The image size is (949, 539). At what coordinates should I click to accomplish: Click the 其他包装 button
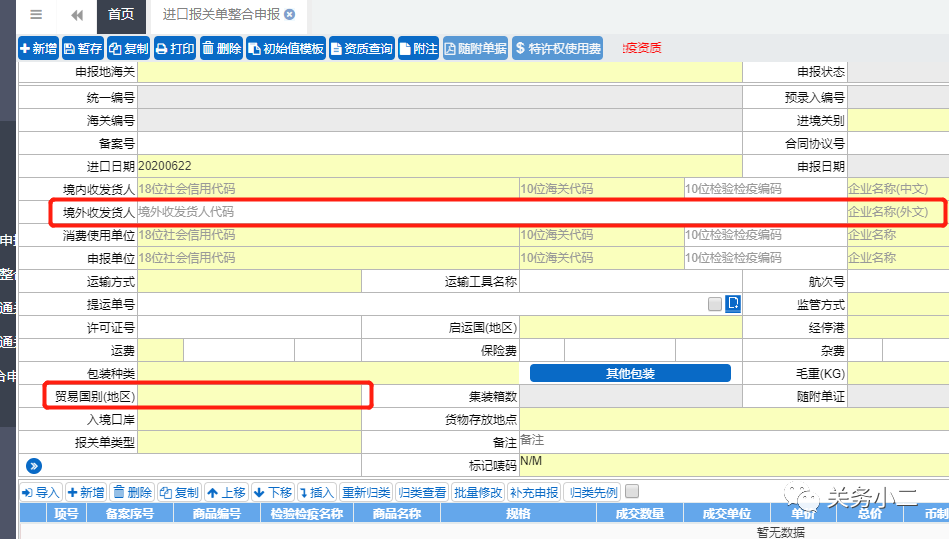click(630, 373)
